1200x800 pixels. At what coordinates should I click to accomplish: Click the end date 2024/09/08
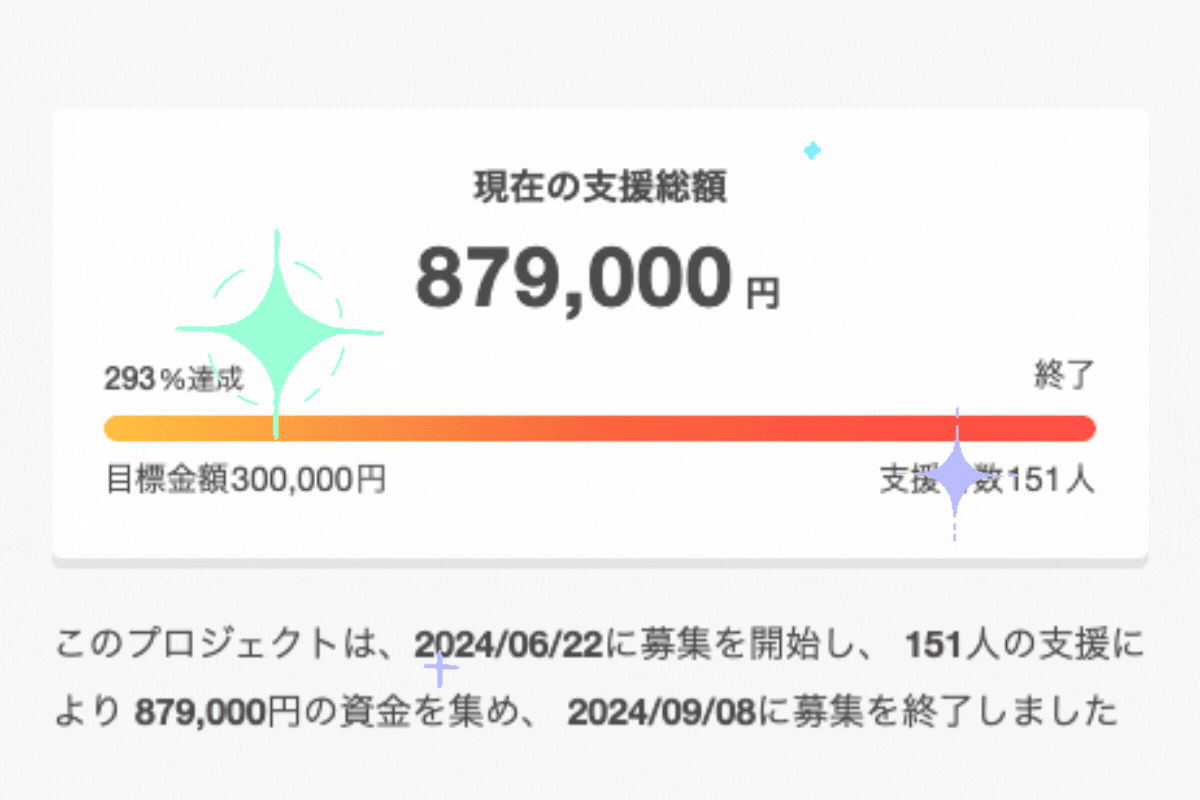662,712
